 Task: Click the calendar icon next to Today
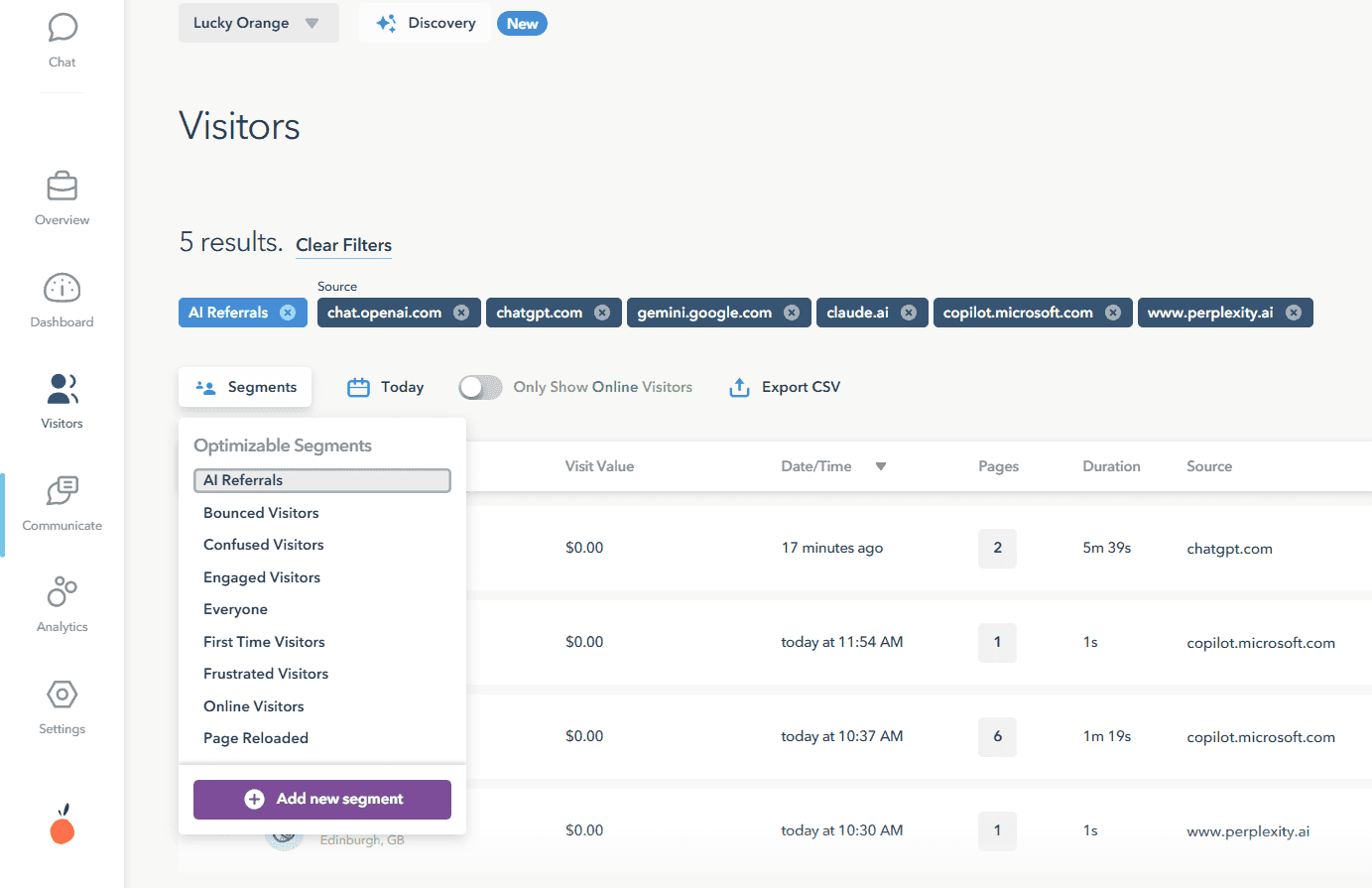(358, 387)
